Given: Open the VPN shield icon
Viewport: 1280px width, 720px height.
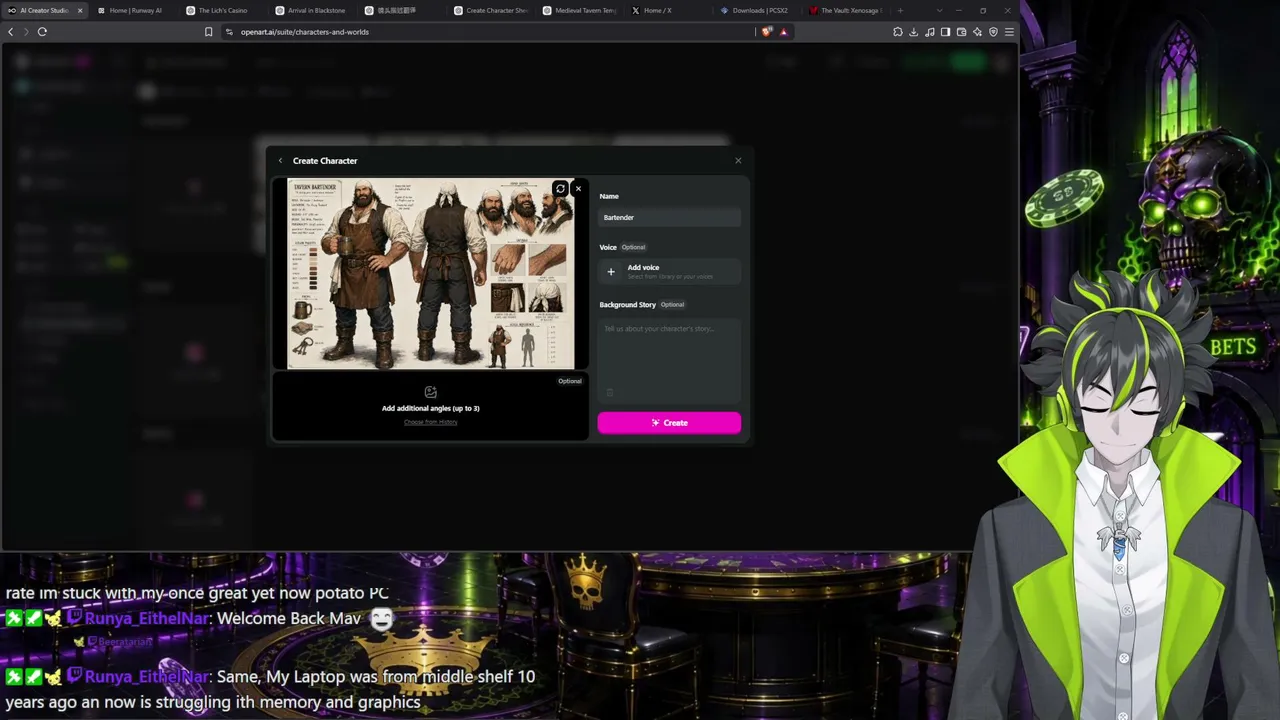Looking at the screenshot, I should pyautogui.click(x=993, y=32).
